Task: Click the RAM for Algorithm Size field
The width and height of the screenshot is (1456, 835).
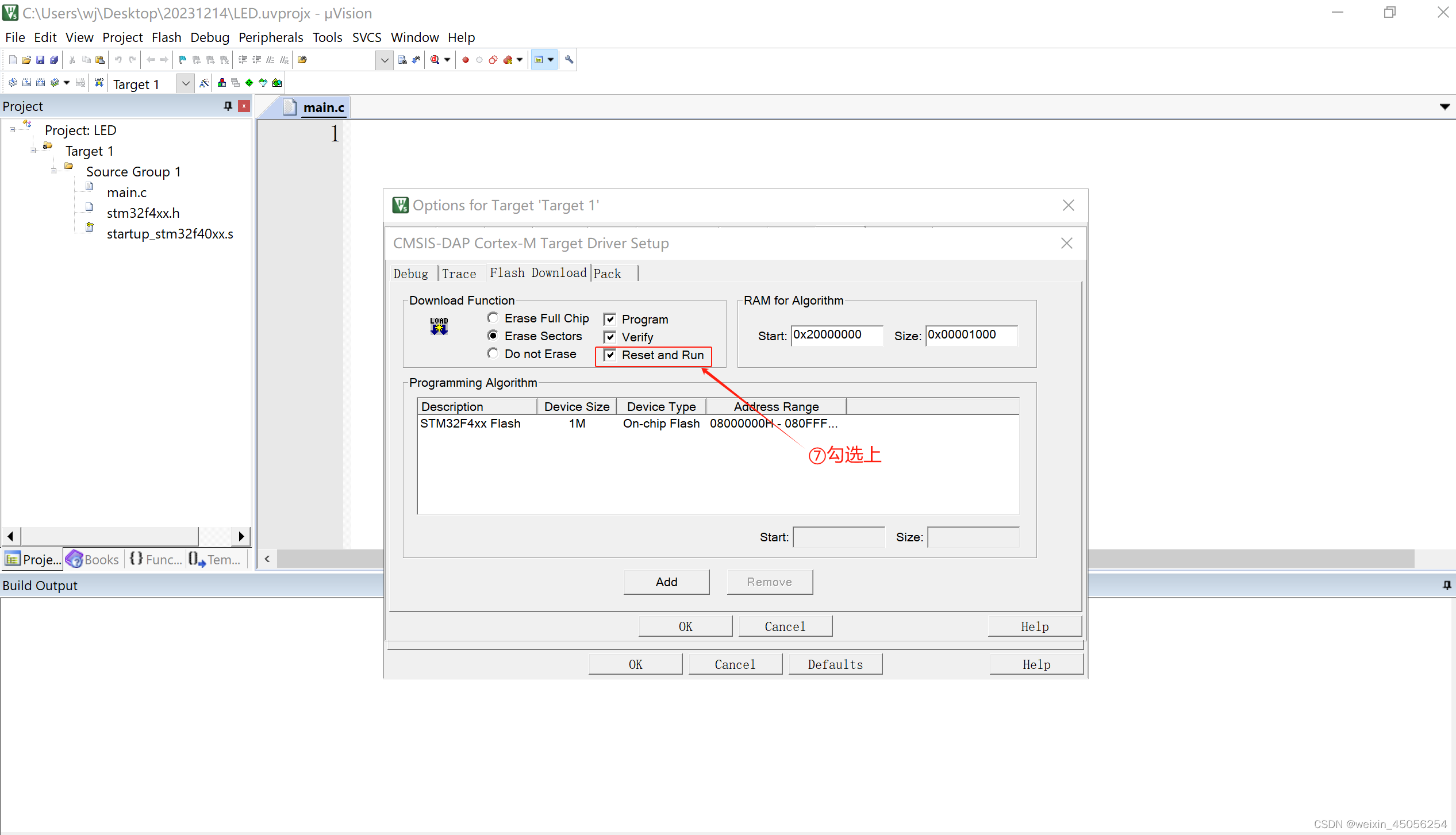Action: (x=971, y=335)
